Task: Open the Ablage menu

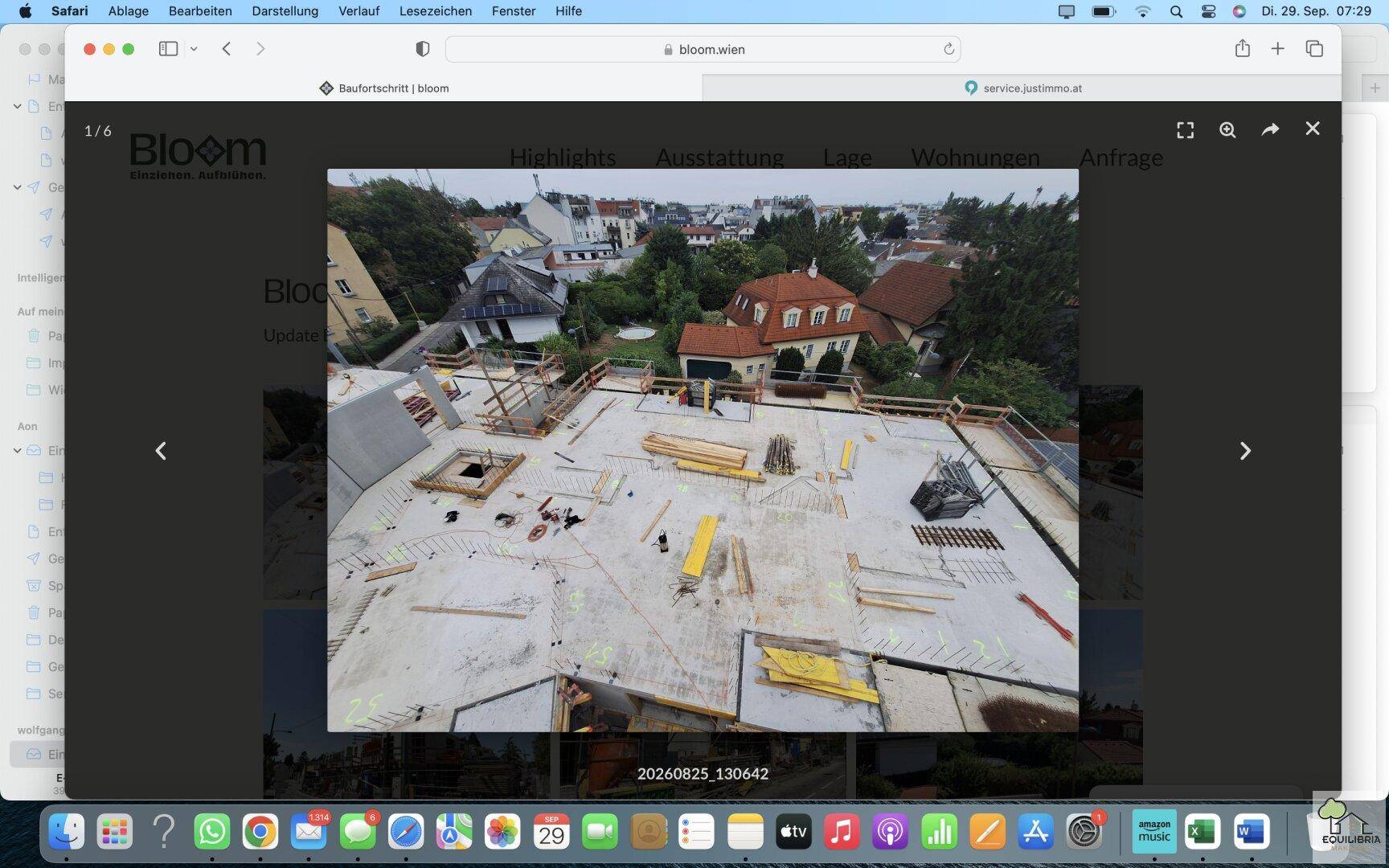Action: 129,11
